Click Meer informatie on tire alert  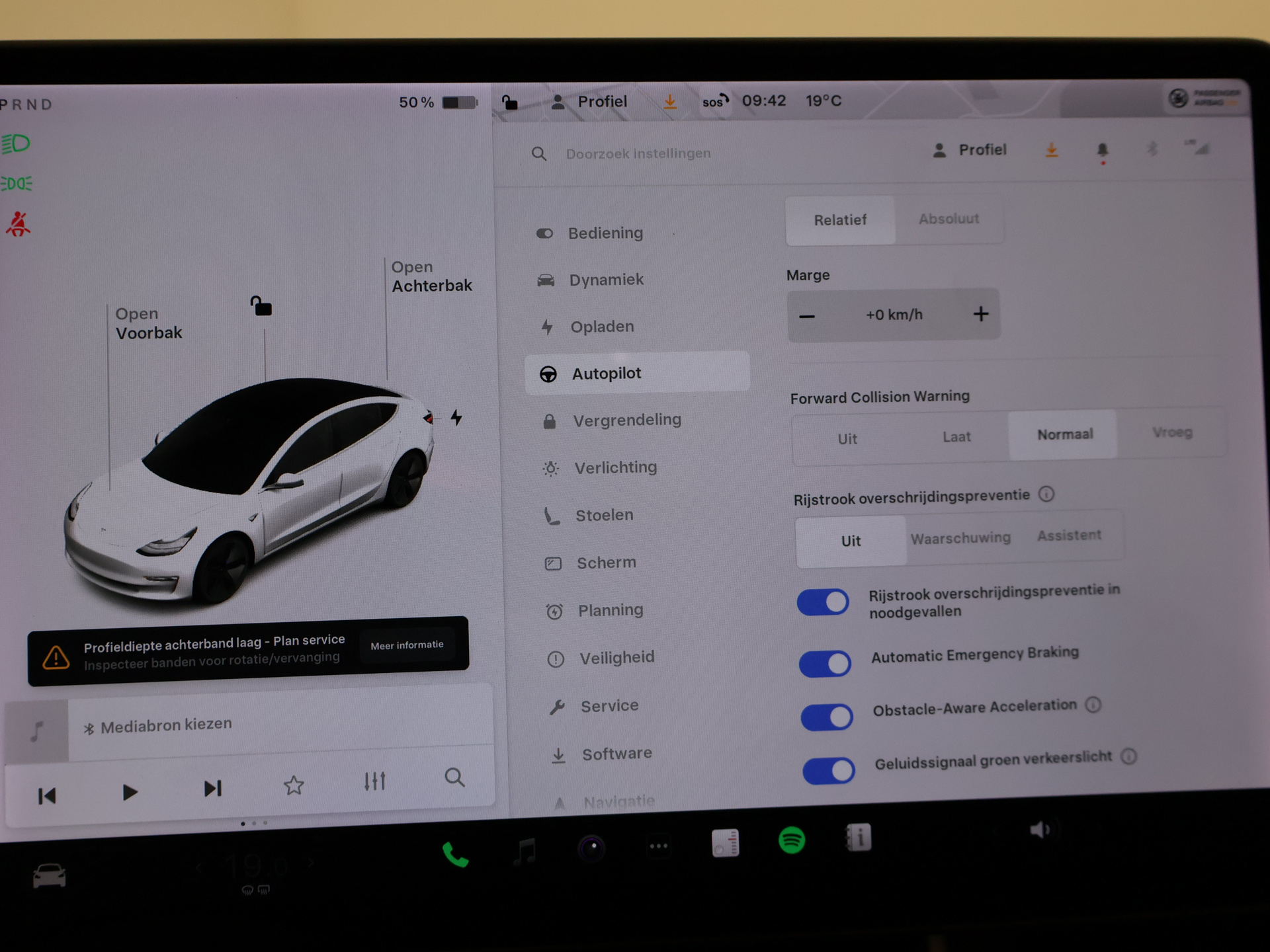pos(407,645)
